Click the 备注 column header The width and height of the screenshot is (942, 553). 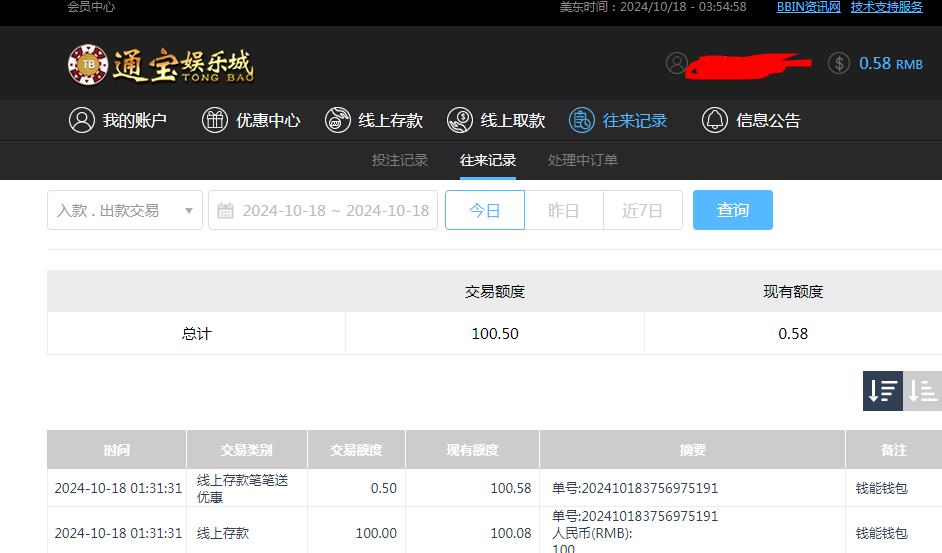[893, 450]
